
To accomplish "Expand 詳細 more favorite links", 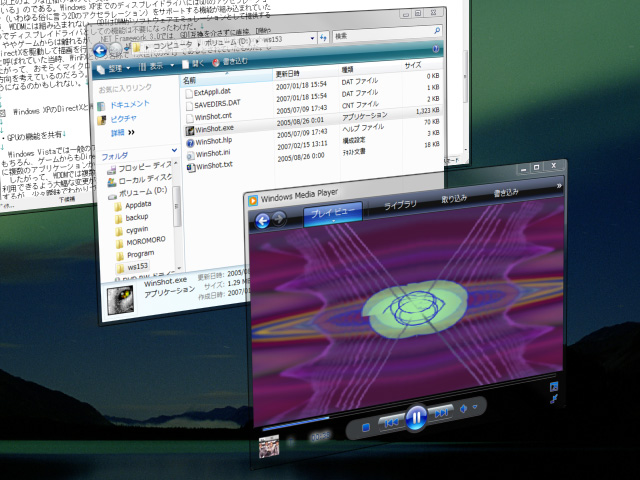I will 122,133.
